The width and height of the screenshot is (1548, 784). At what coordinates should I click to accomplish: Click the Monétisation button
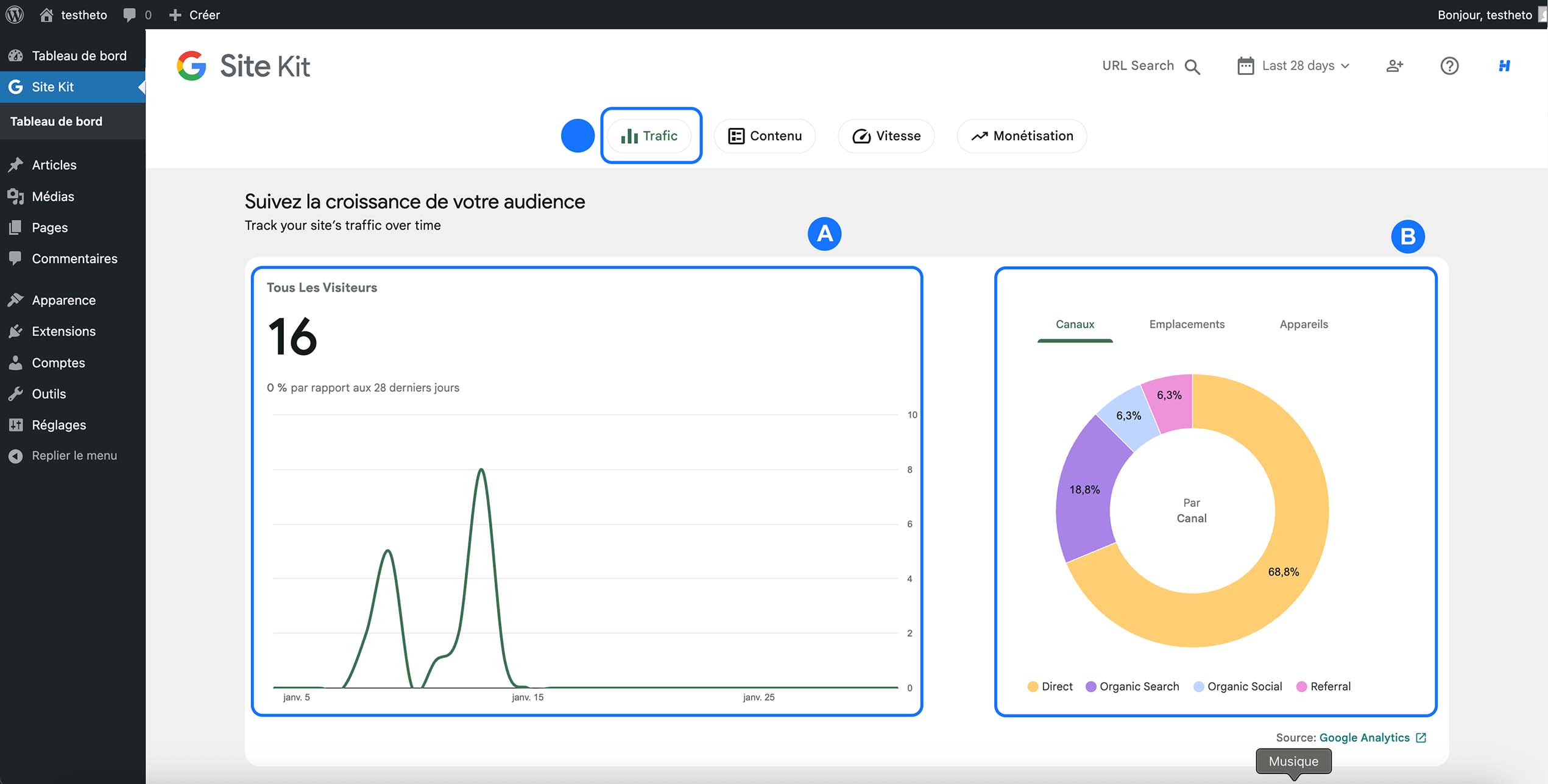[x=1021, y=136]
